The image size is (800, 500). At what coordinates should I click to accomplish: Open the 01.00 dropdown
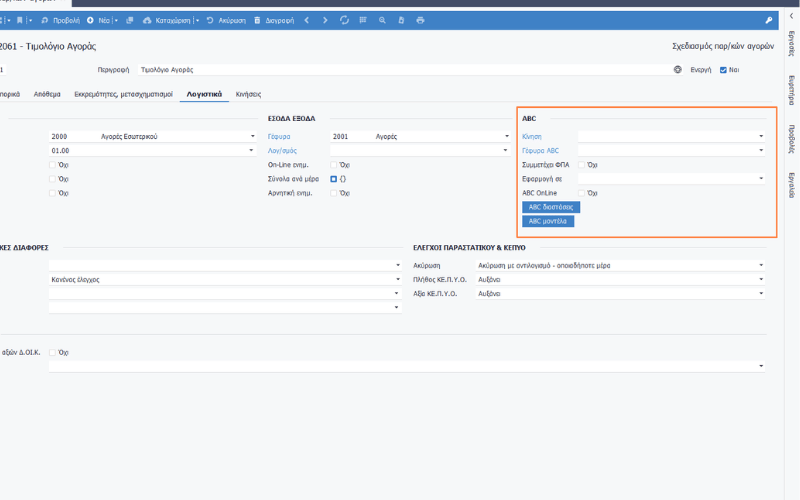[251, 151]
